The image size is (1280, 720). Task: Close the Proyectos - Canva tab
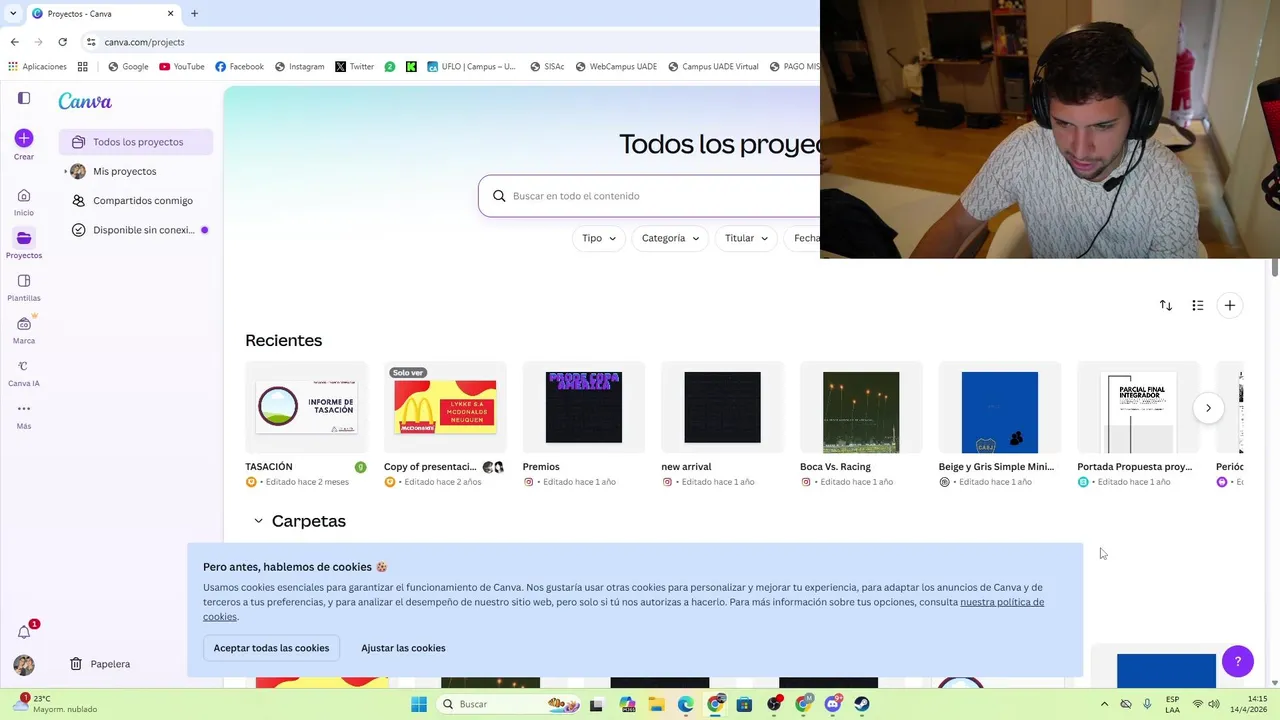170,14
